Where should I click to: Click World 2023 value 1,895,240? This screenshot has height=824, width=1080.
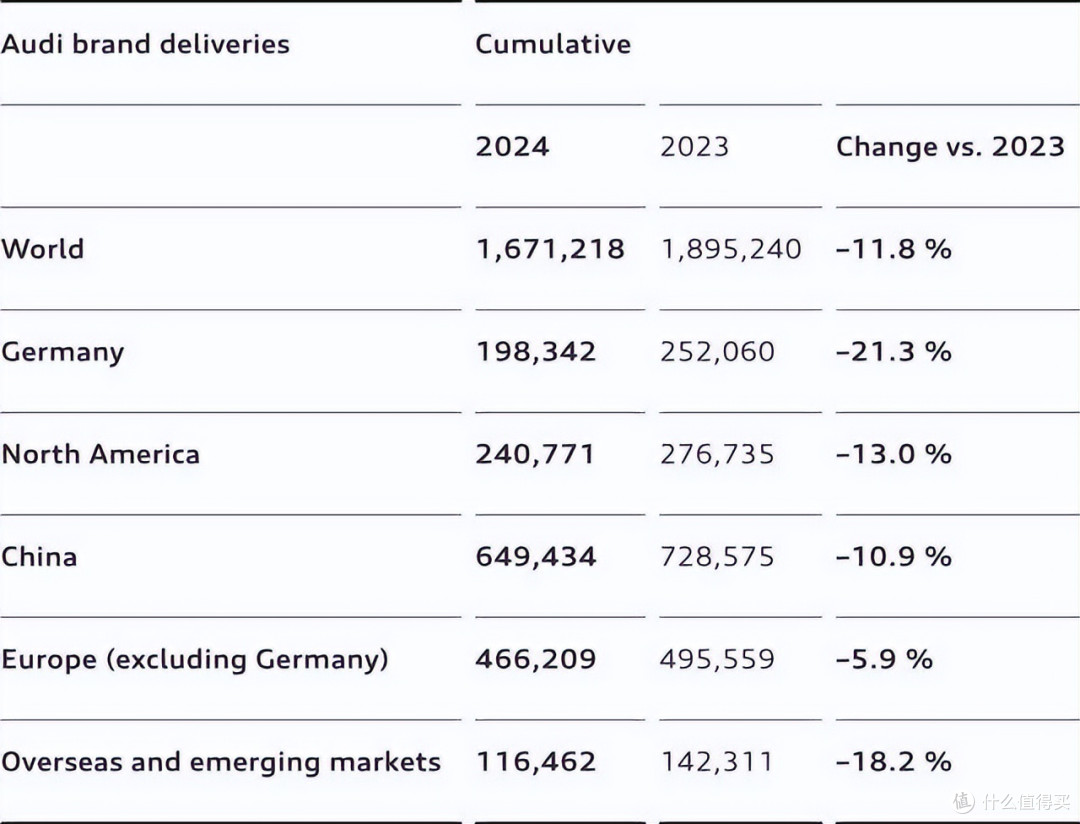[731, 249]
